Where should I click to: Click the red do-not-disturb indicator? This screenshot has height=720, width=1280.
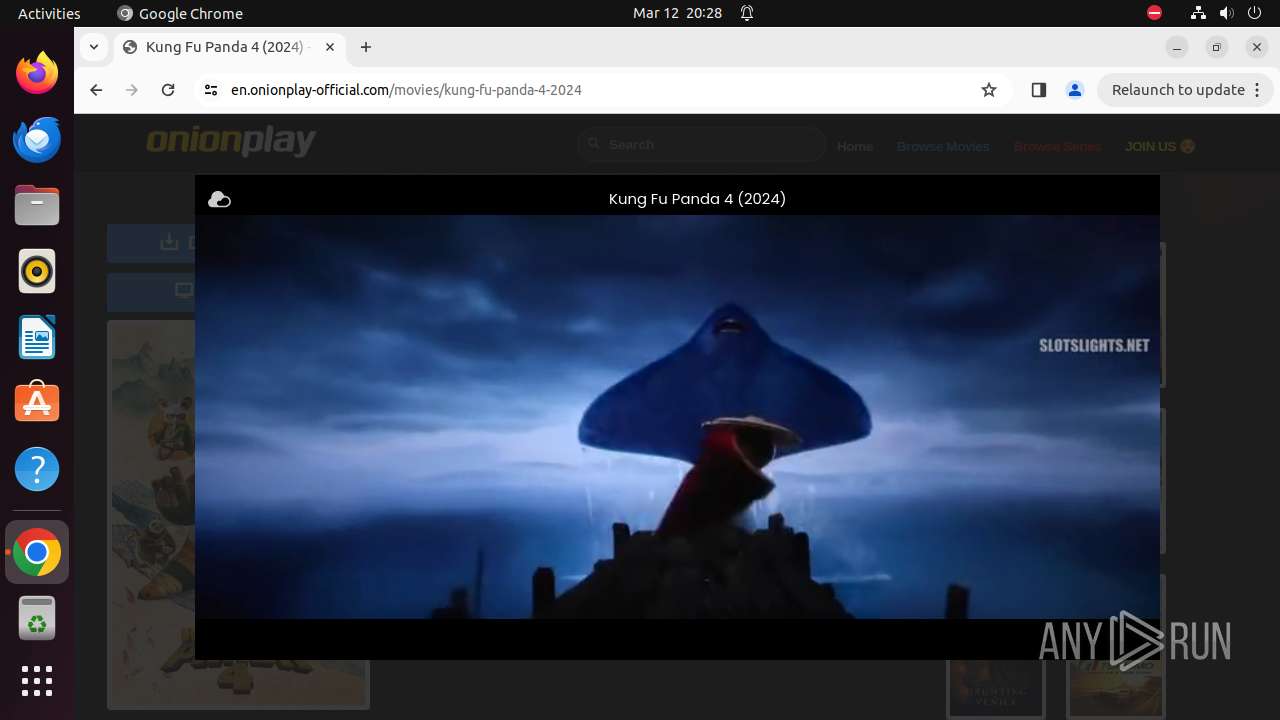(1154, 13)
